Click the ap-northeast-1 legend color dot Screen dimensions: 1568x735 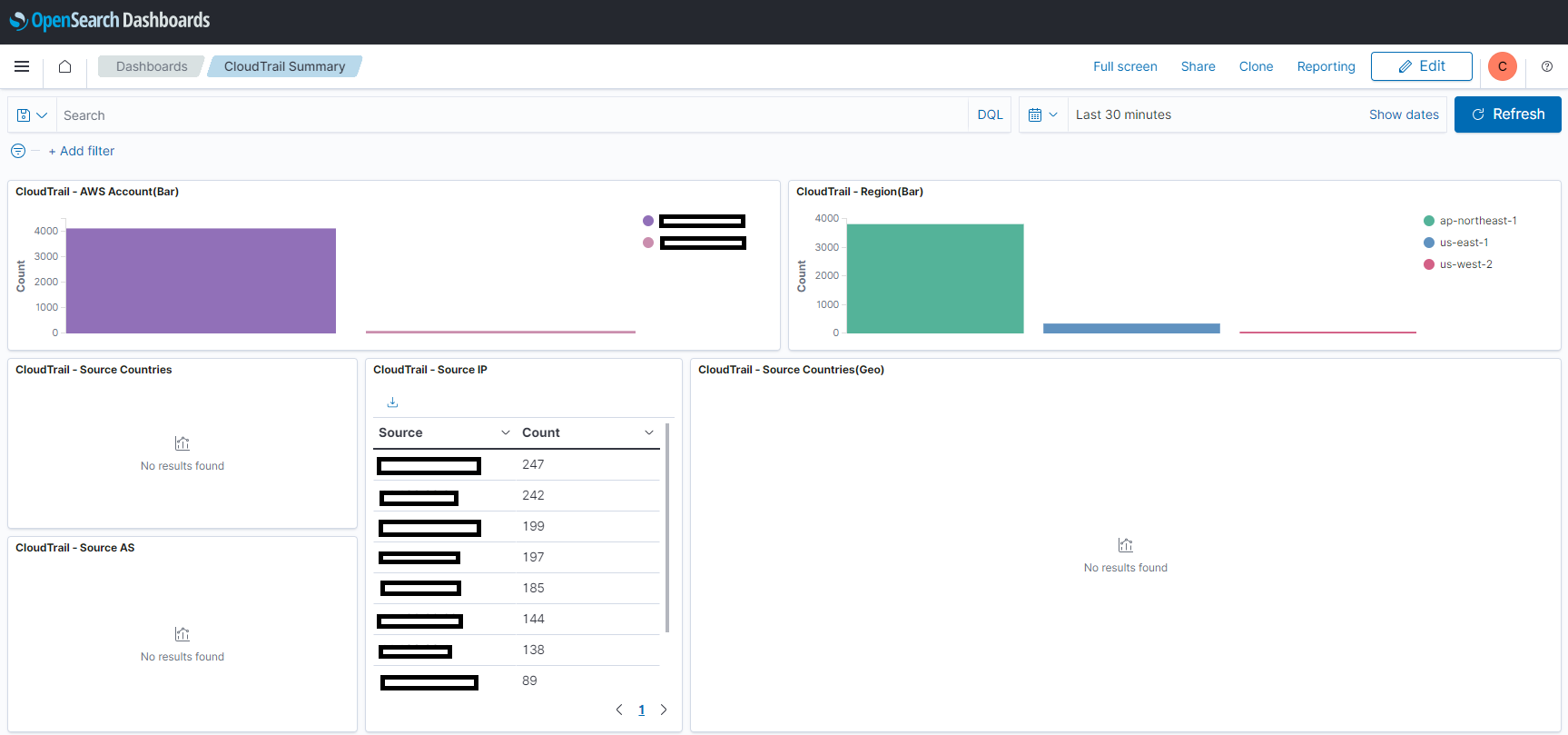(1429, 221)
